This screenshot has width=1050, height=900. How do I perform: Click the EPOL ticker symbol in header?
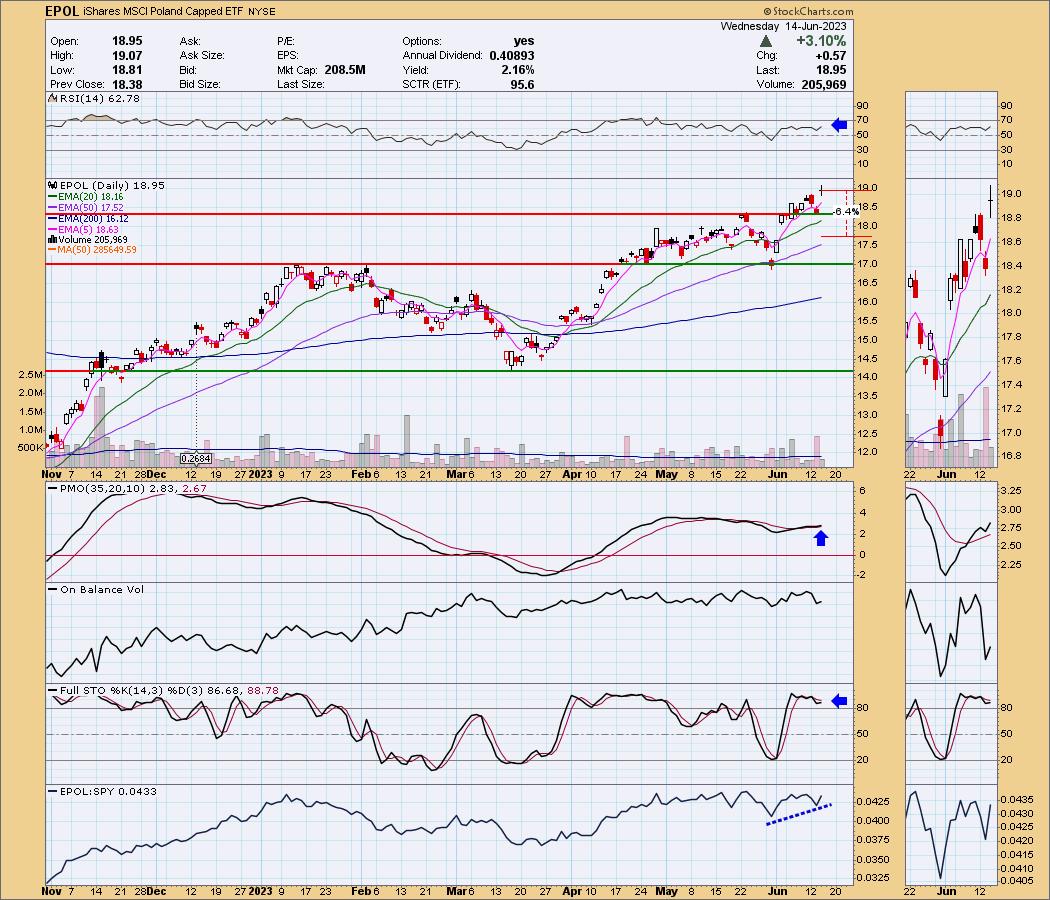pos(62,11)
